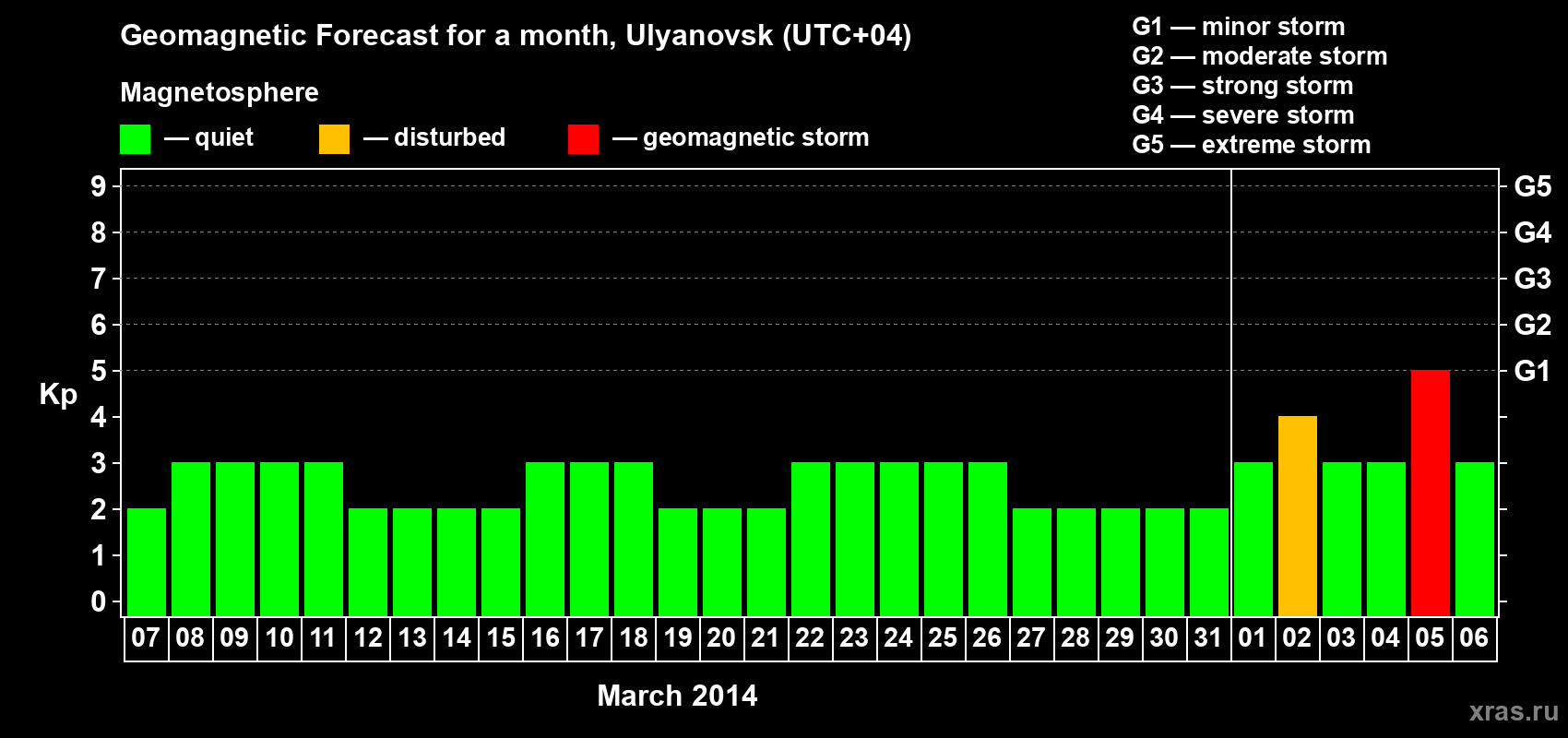Image resolution: width=1568 pixels, height=738 pixels.
Task: Click the date label 11
Action: (x=323, y=637)
